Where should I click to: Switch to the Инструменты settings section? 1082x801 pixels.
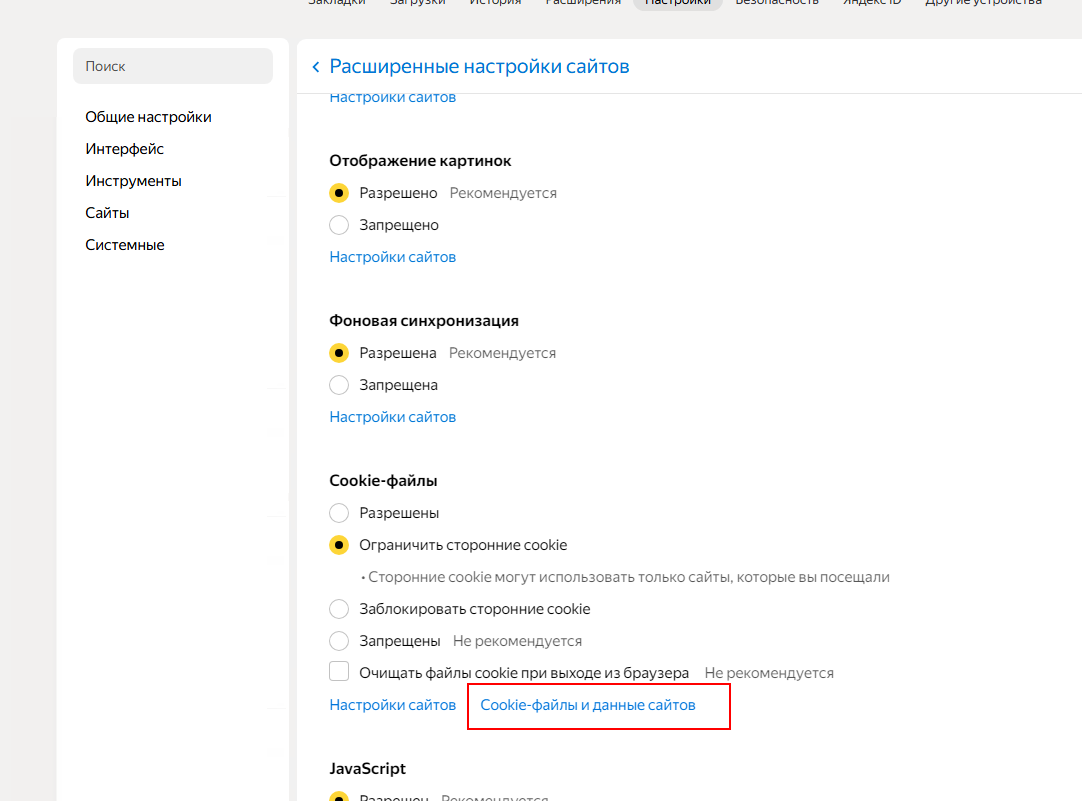(133, 181)
